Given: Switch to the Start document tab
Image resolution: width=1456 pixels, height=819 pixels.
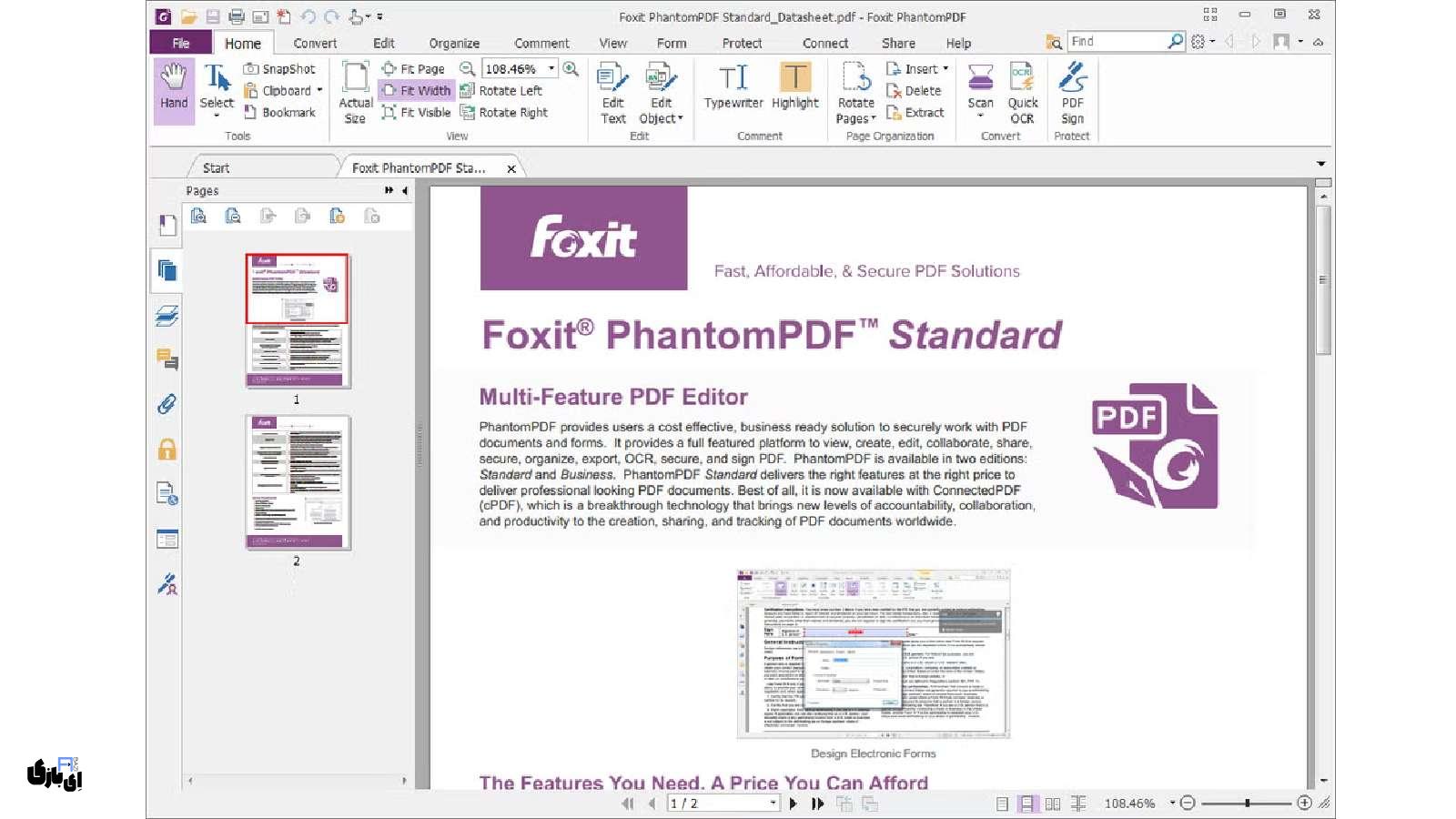Looking at the screenshot, I should pos(217,168).
